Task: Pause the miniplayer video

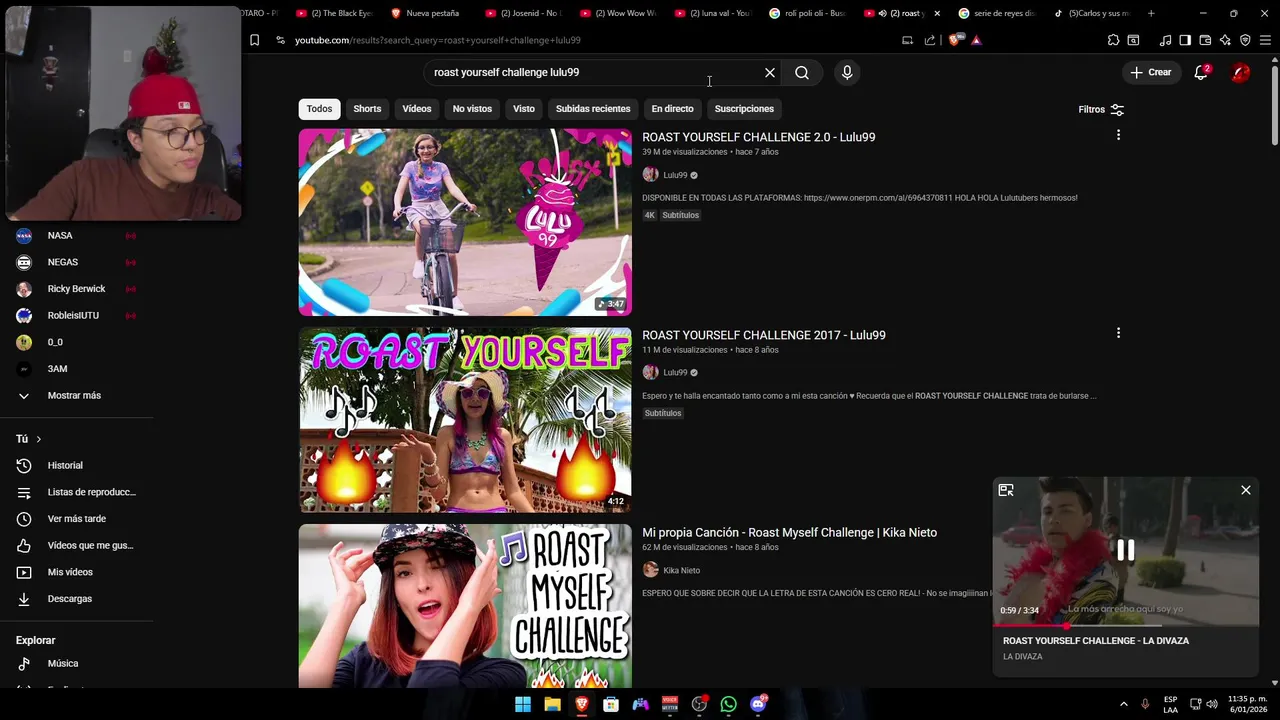Action: pos(1125,551)
